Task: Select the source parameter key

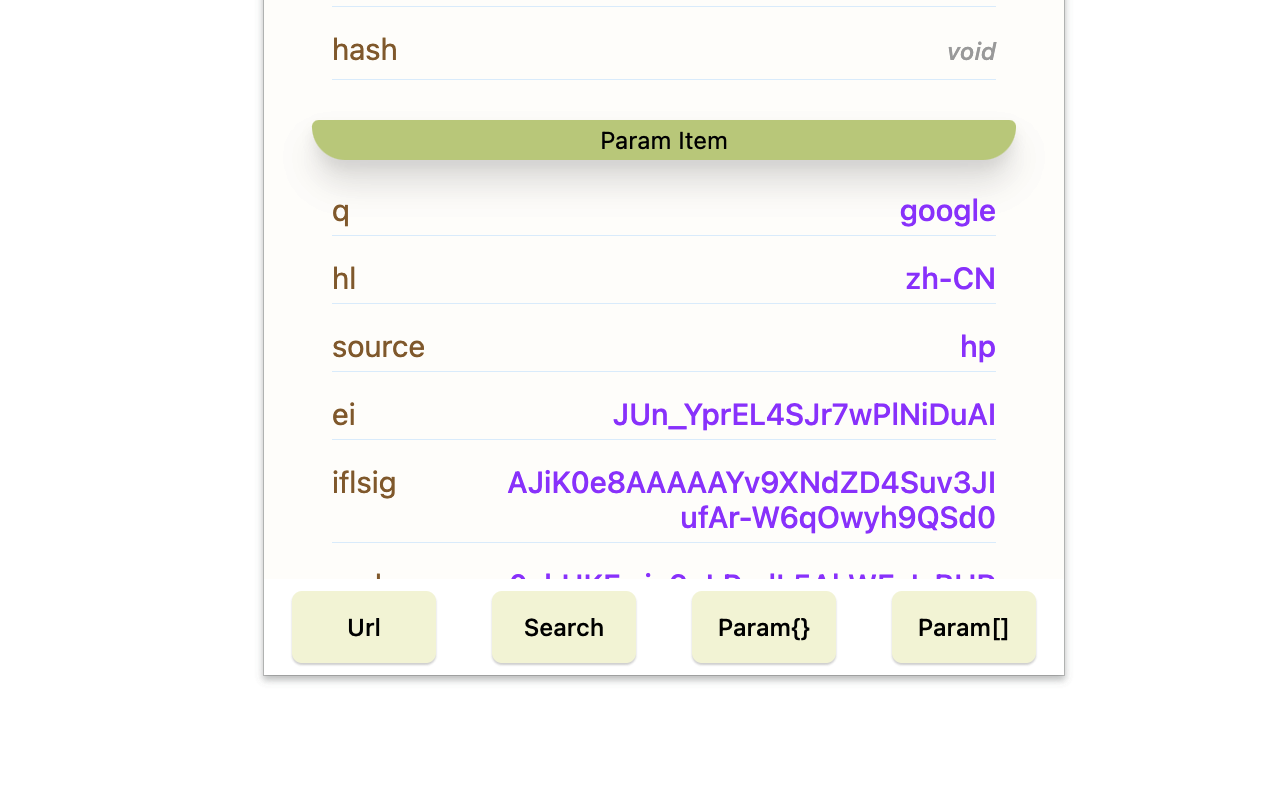Action: [x=378, y=346]
